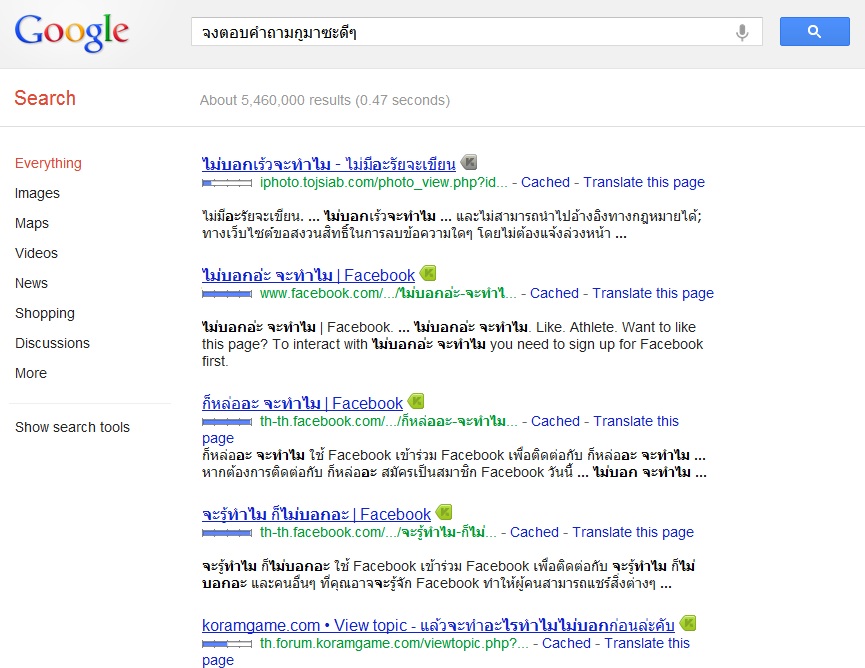Translate the ก็หล่ออะ Facebook result page
865x668 pixels.
pyautogui.click(x=636, y=421)
